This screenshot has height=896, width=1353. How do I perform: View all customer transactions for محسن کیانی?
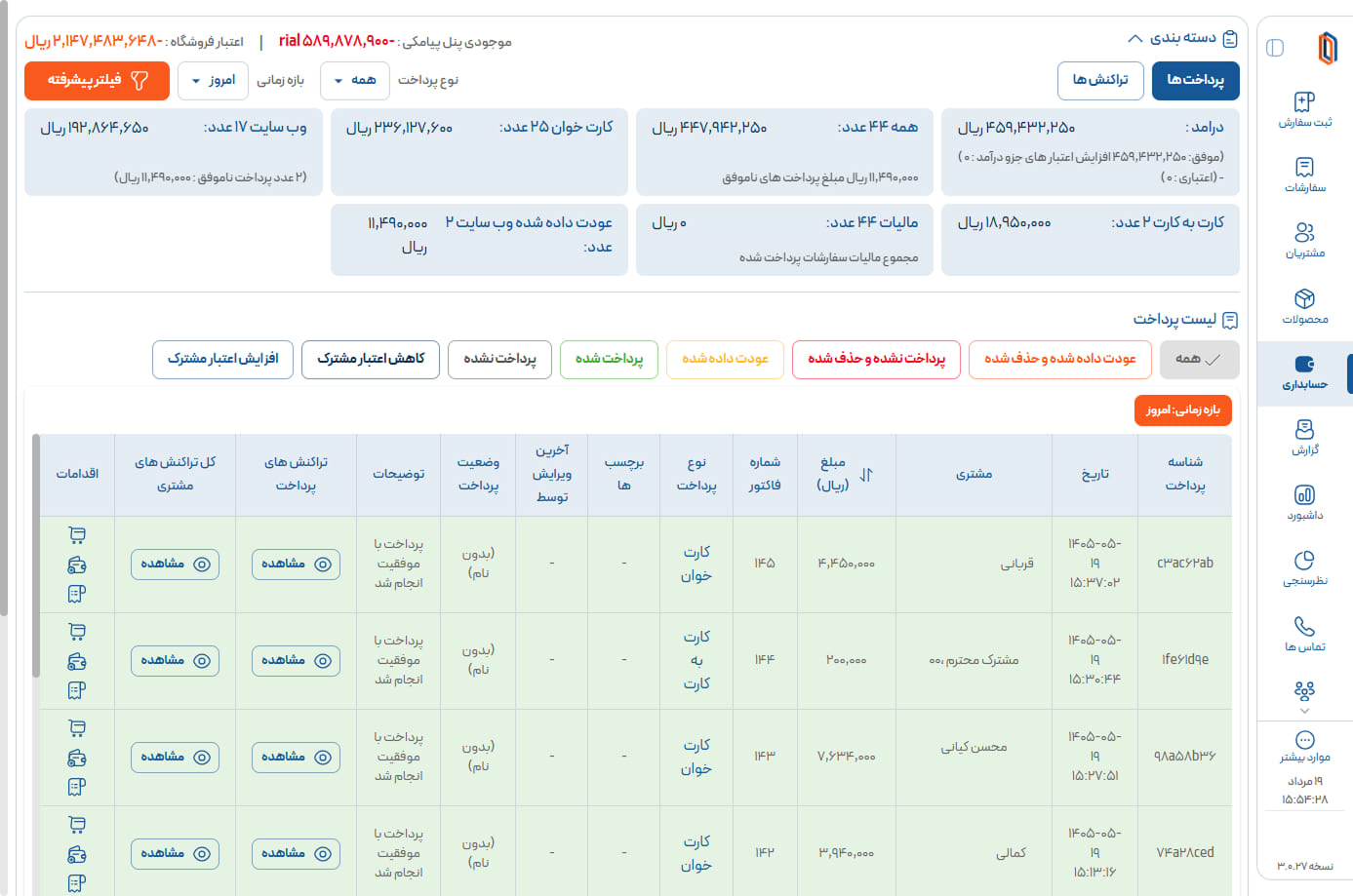(175, 758)
